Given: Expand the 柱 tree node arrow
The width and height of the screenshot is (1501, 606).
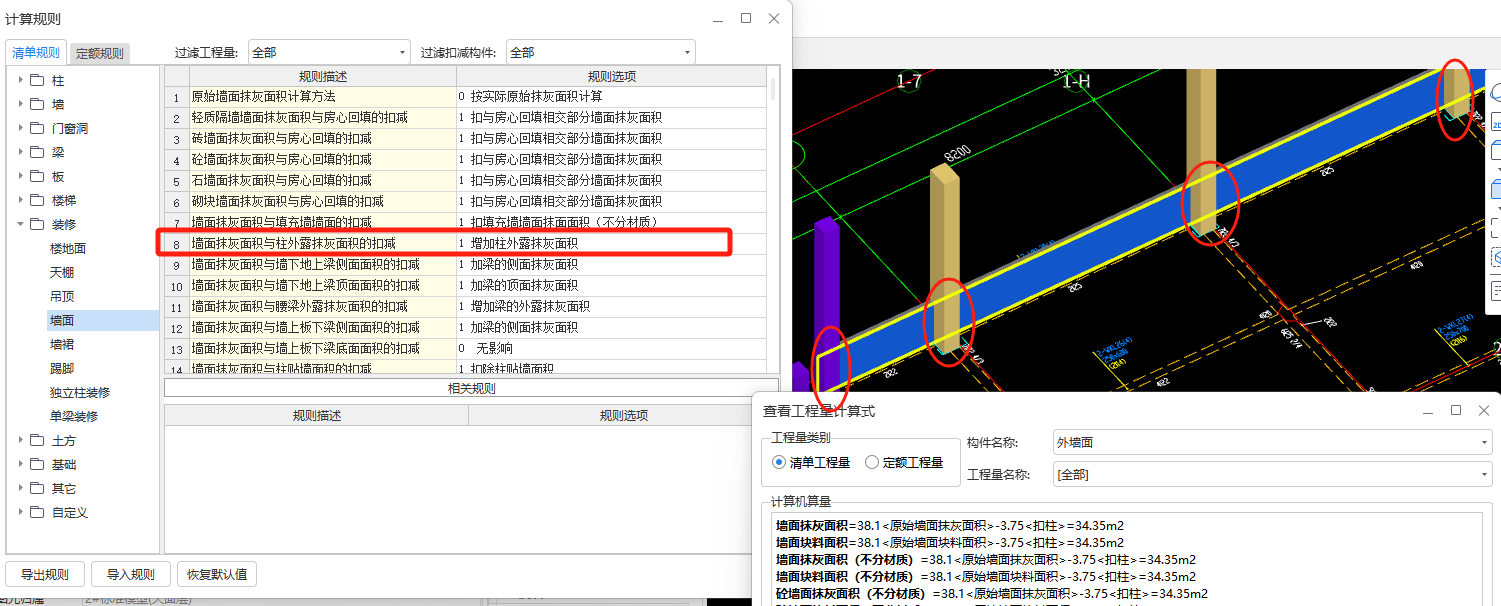Looking at the screenshot, I should (x=20, y=80).
